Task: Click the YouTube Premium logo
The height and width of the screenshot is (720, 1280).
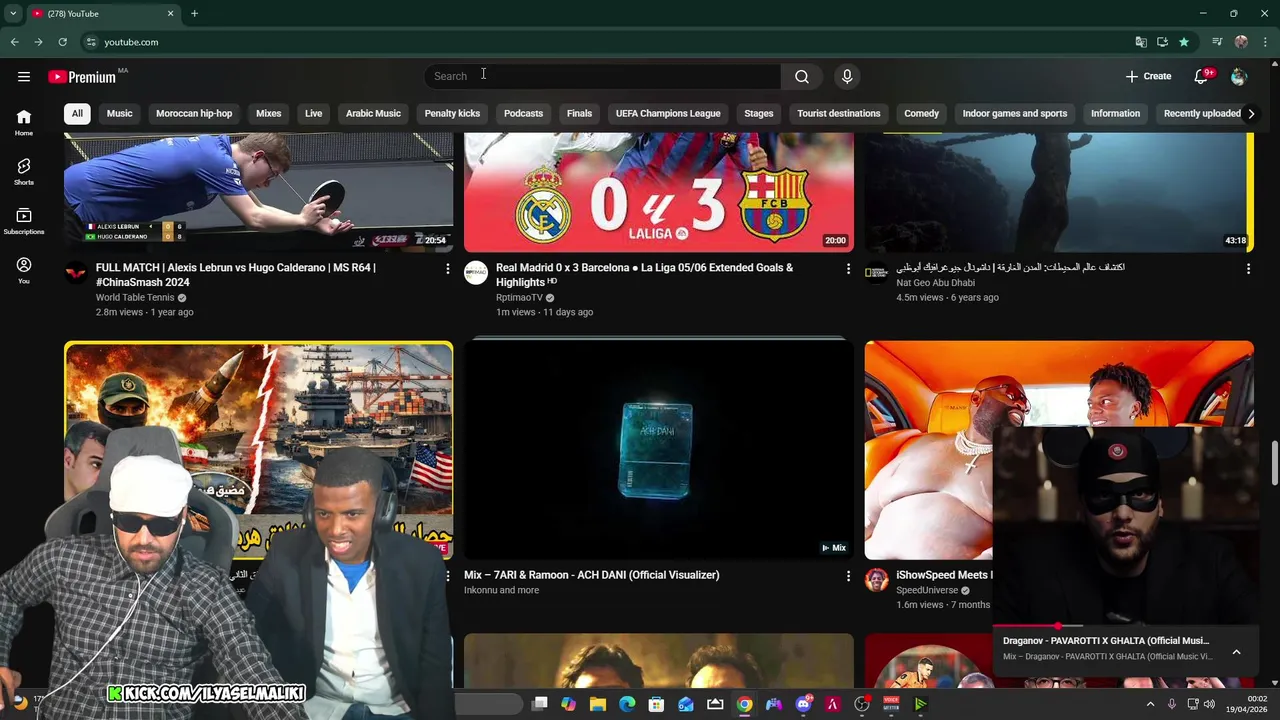Action: [x=82, y=76]
